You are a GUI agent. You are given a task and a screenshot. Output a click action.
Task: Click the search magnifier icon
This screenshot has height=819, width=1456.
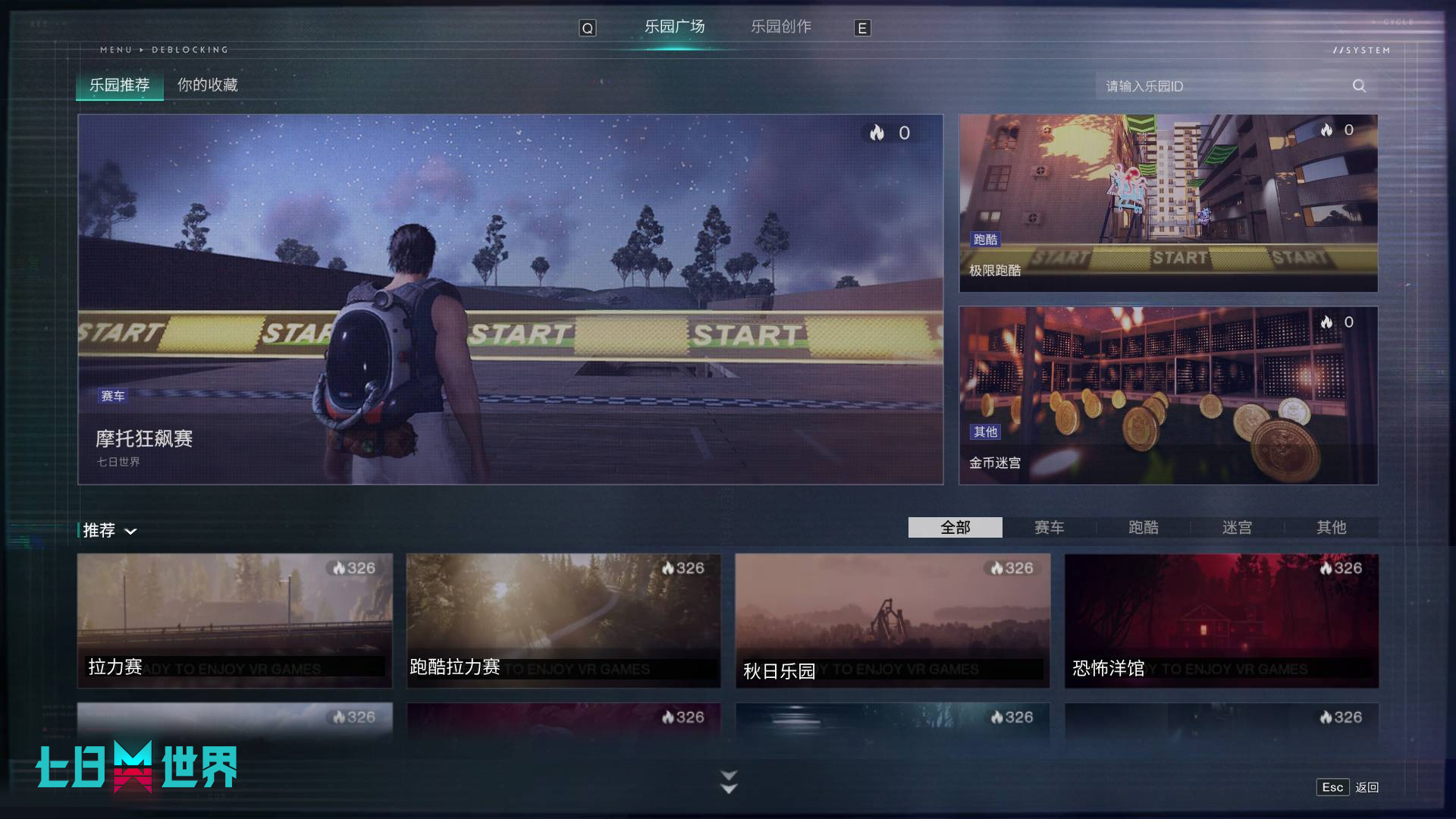click(x=1359, y=86)
